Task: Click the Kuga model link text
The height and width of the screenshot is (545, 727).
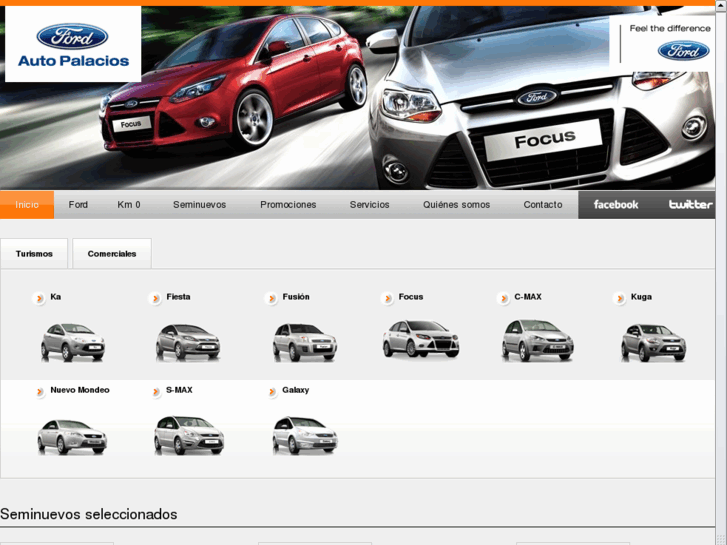Action: click(641, 297)
